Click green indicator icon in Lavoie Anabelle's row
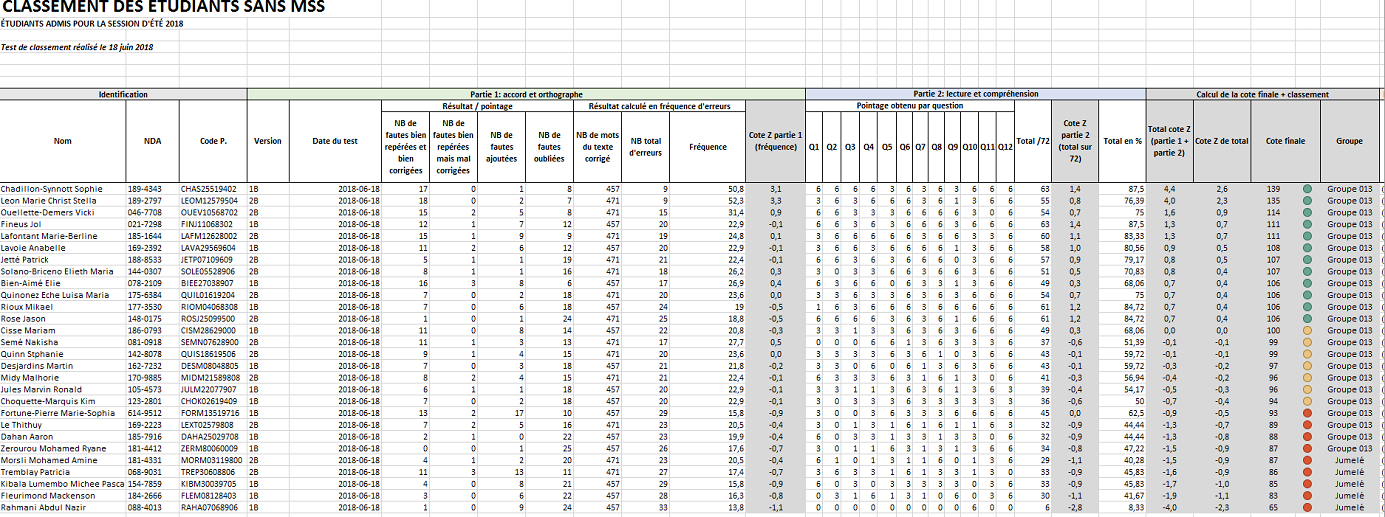 click(1306, 247)
